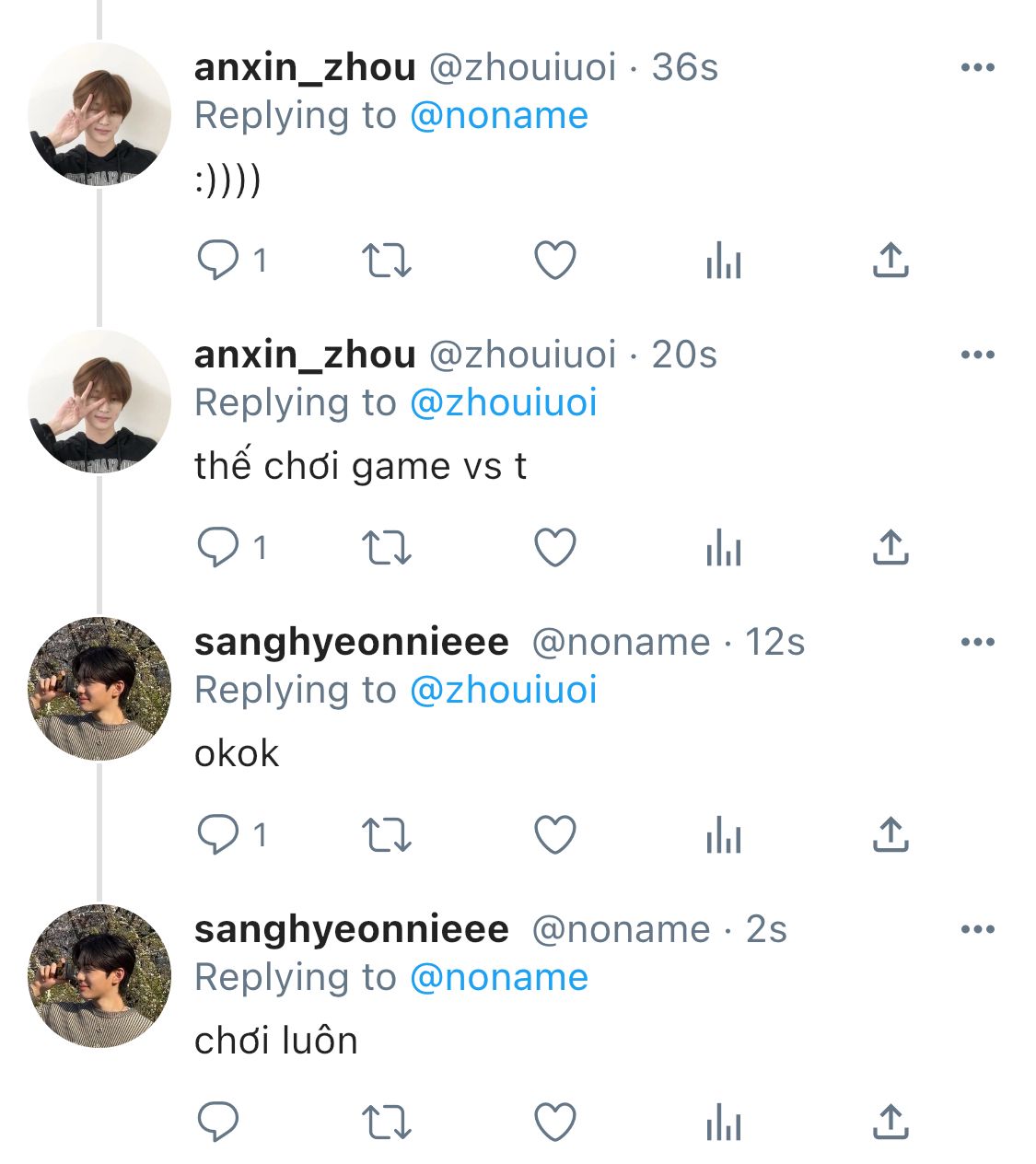
Task: View analytics for the "okok" tweet
Action: (x=723, y=835)
